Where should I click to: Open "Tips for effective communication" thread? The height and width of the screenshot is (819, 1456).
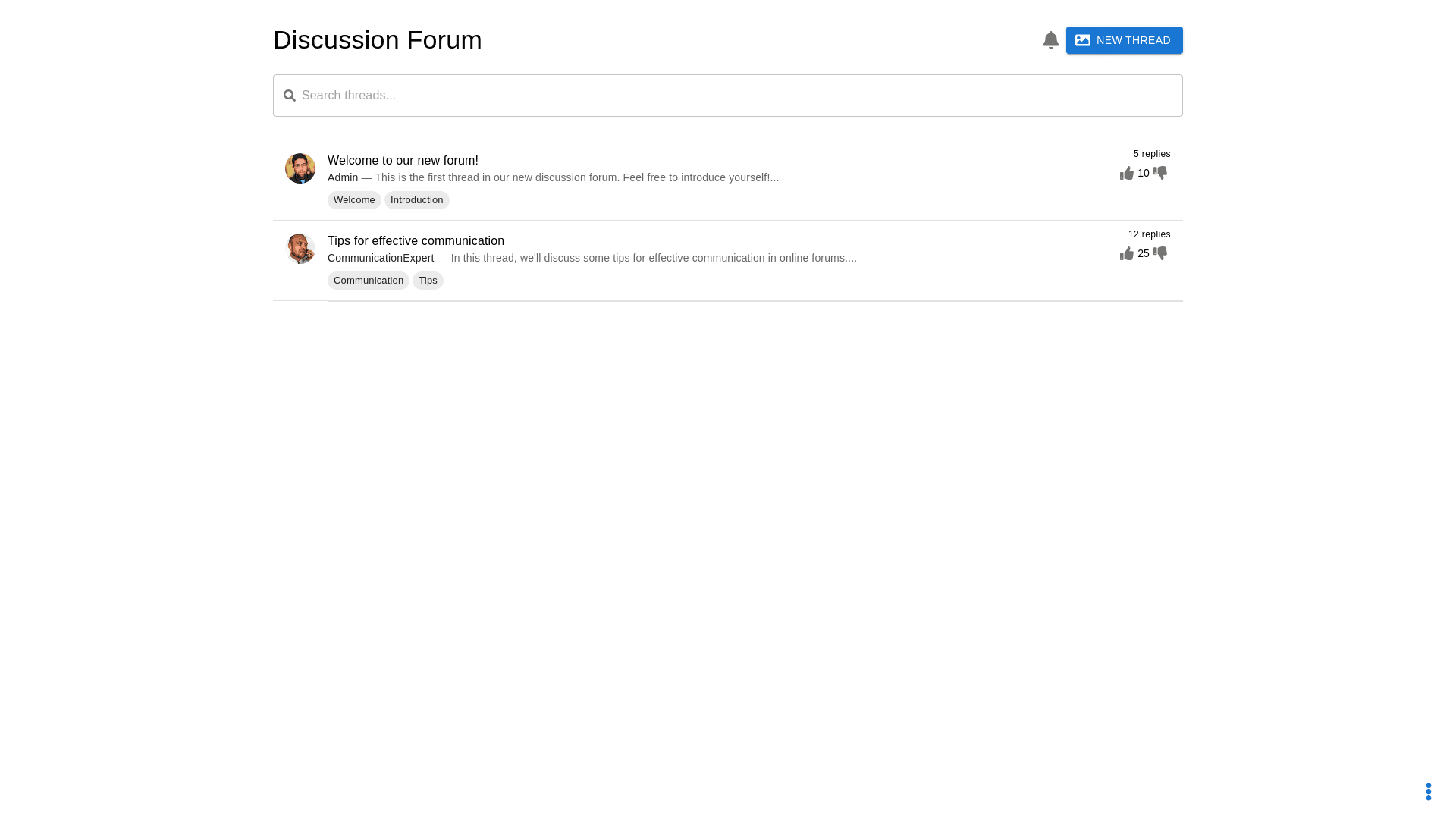coord(416,241)
